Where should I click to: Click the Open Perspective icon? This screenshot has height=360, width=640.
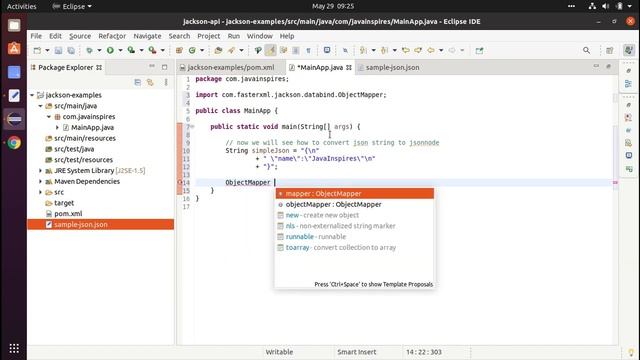[x=610, y=51]
